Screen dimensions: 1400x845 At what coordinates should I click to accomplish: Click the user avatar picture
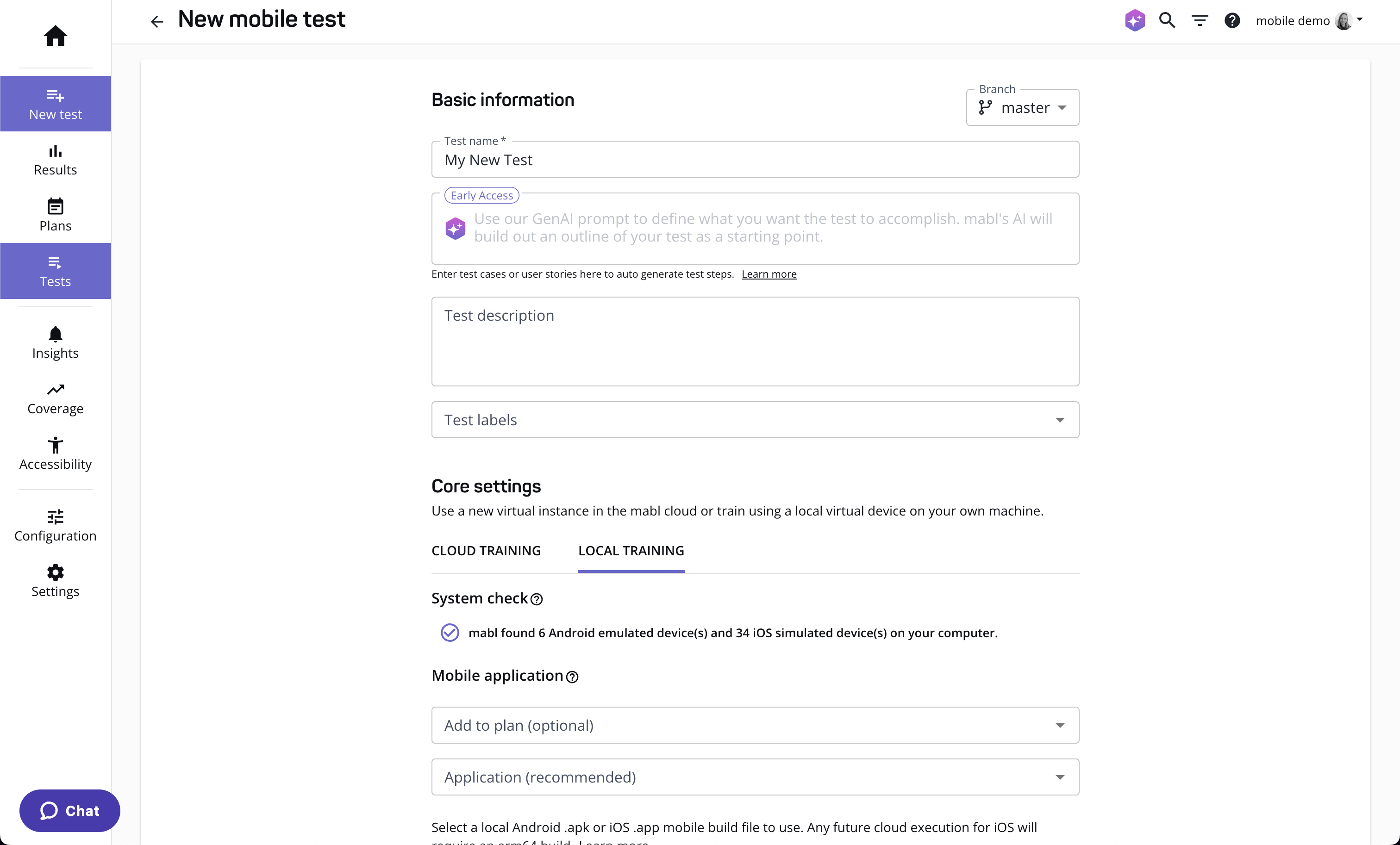pos(1343,20)
